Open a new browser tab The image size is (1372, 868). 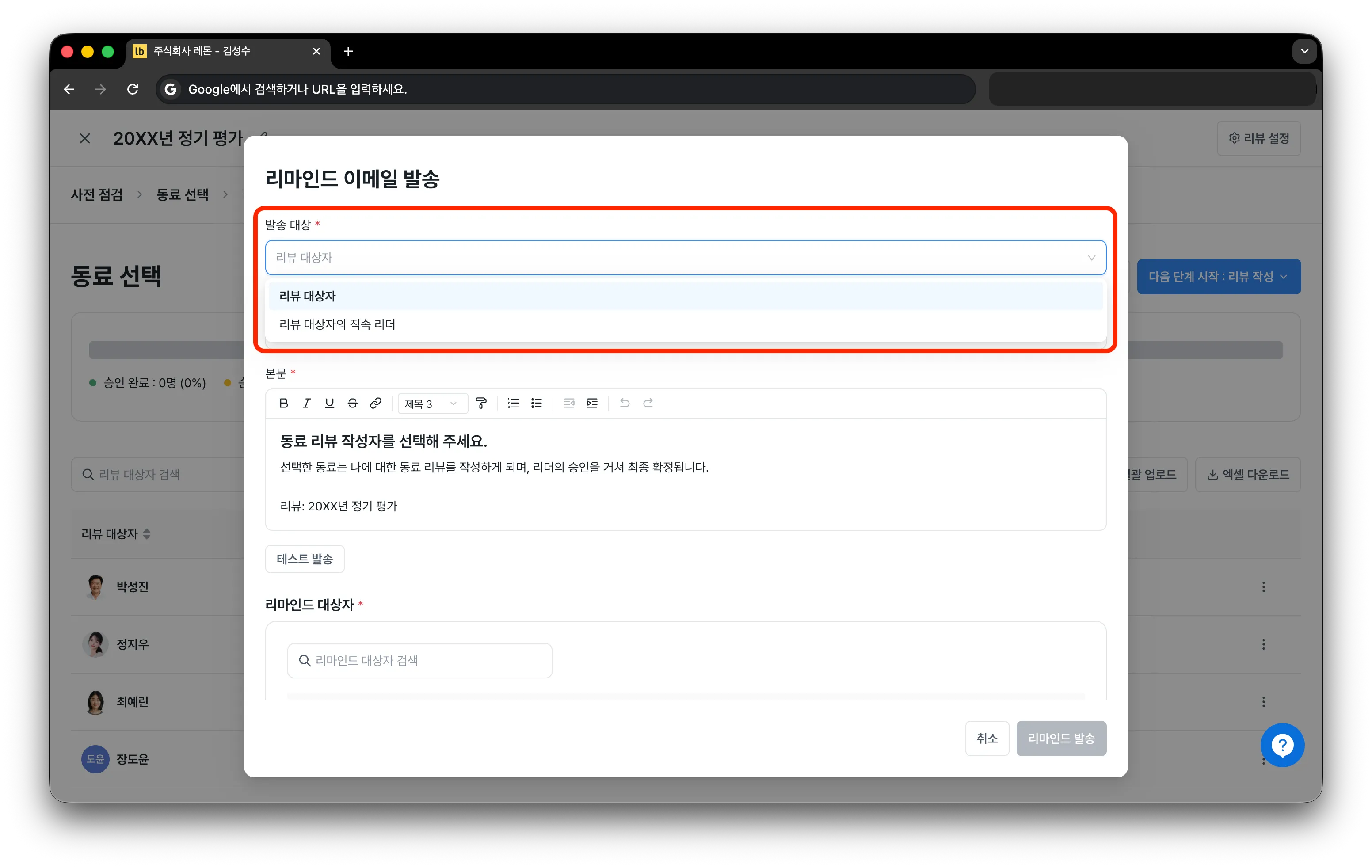point(348,52)
